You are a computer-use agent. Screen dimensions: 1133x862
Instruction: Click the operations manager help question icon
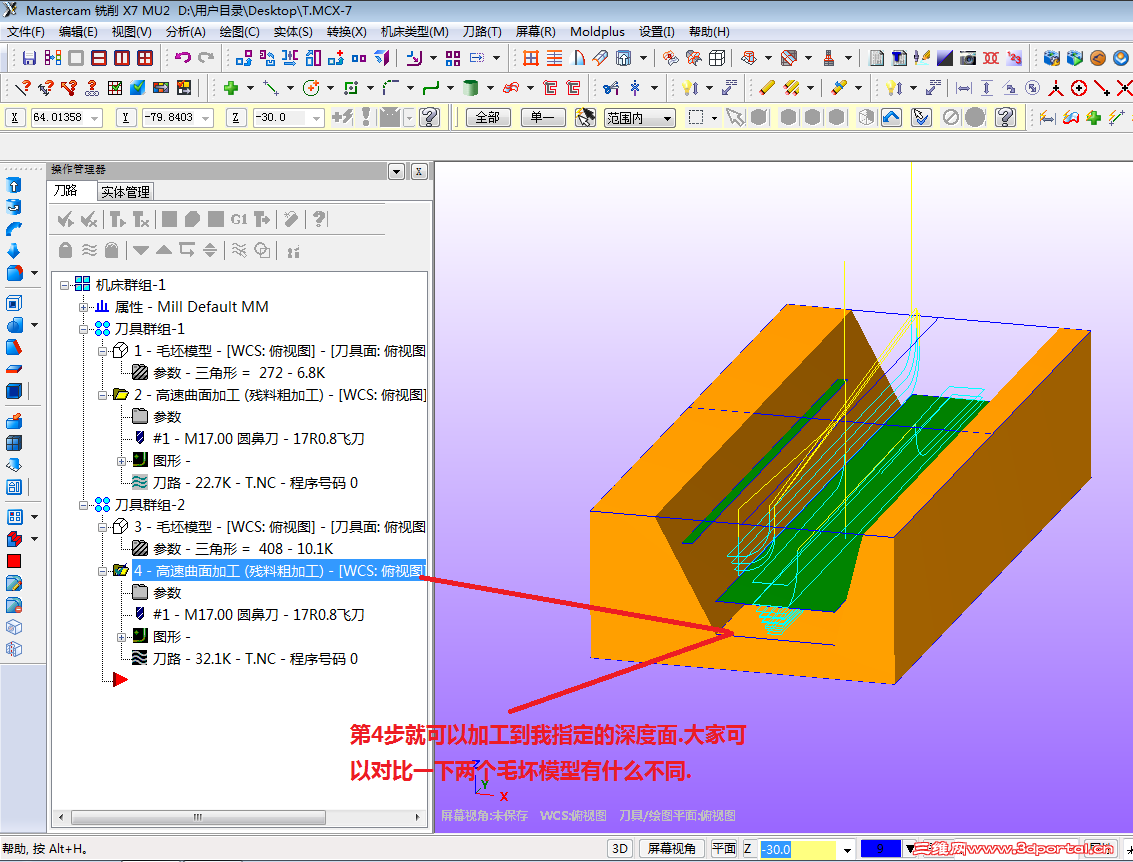[319, 219]
